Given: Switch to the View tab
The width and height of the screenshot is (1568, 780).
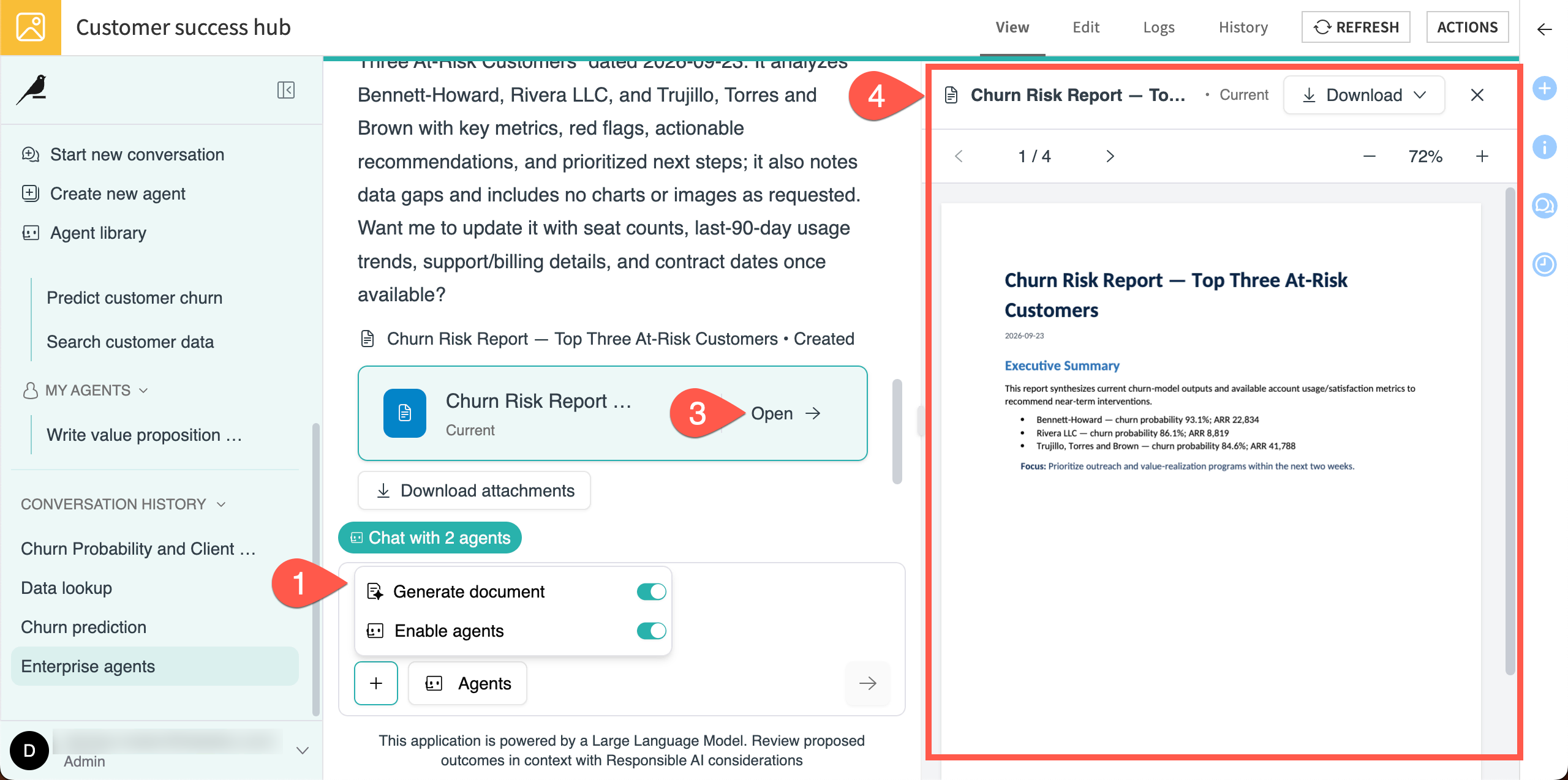Looking at the screenshot, I should [1012, 28].
